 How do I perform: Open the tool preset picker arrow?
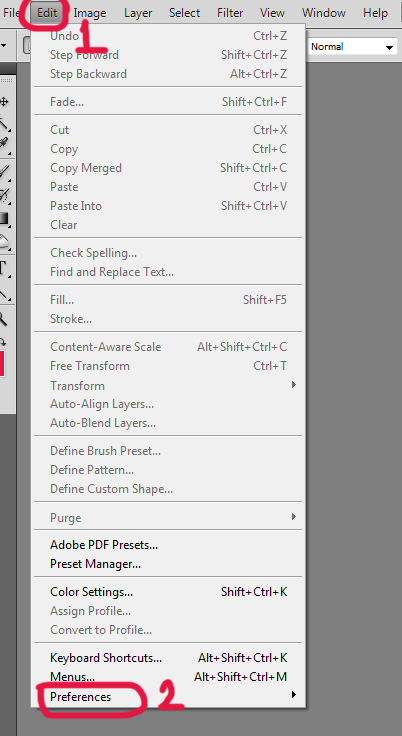4,46
